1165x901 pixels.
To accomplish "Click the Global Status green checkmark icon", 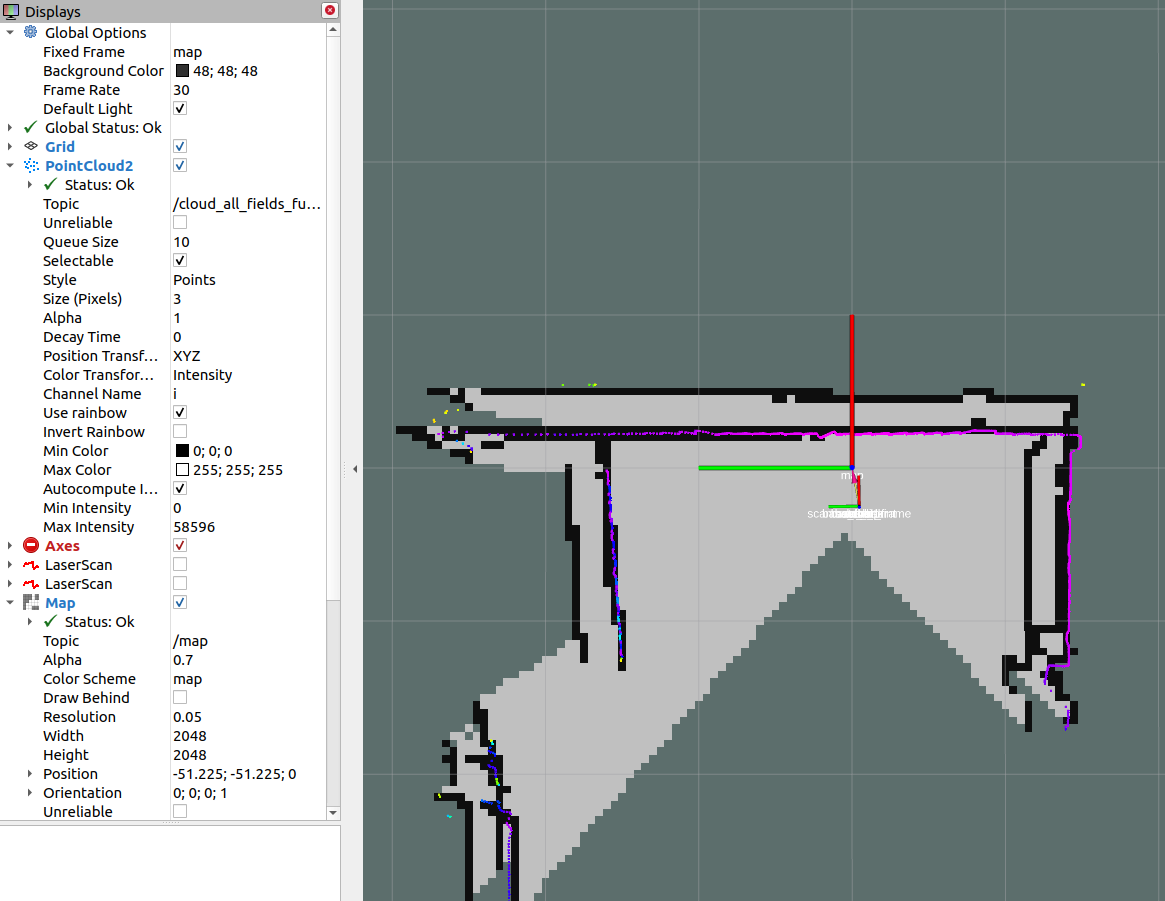I will click(30, 128).
